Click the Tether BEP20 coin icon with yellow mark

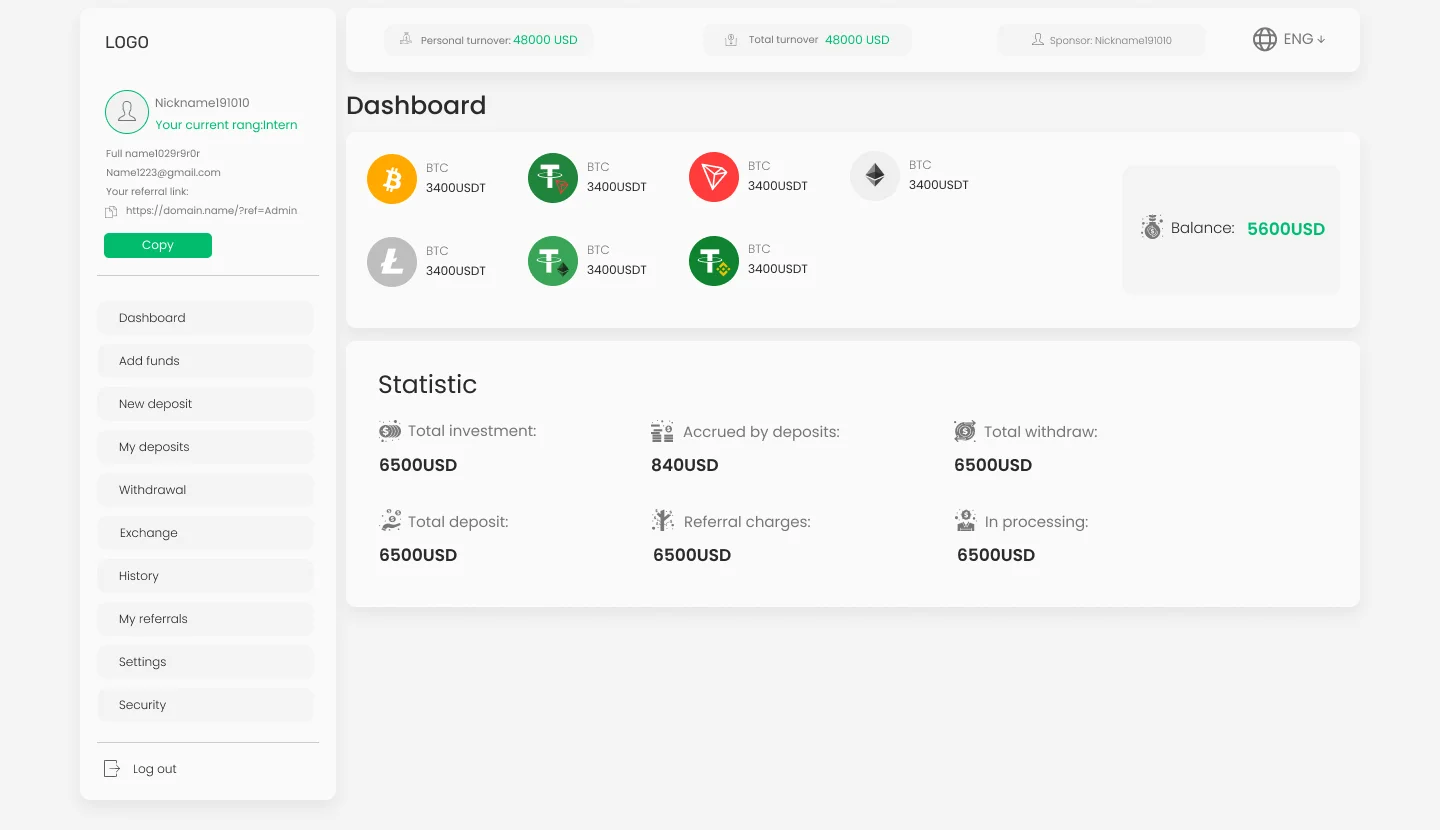click(x=714, y=261)
